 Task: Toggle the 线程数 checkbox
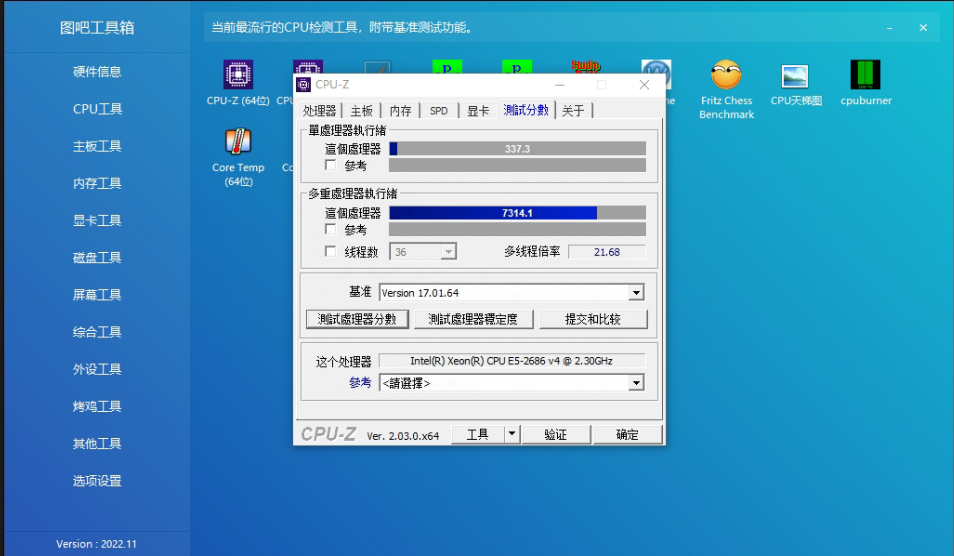(330, 251)
